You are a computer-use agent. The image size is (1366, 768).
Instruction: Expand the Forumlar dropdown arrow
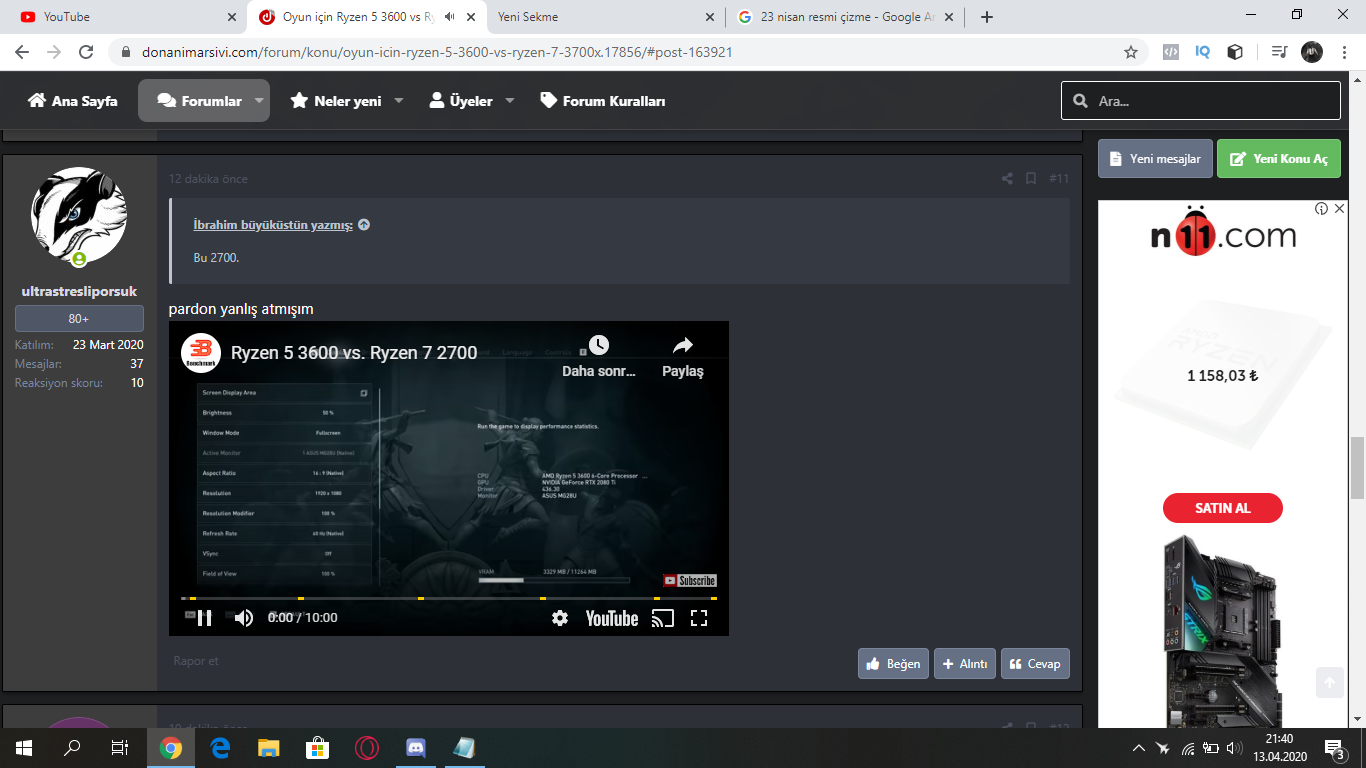pyautogui.click(x=259, y=101)
